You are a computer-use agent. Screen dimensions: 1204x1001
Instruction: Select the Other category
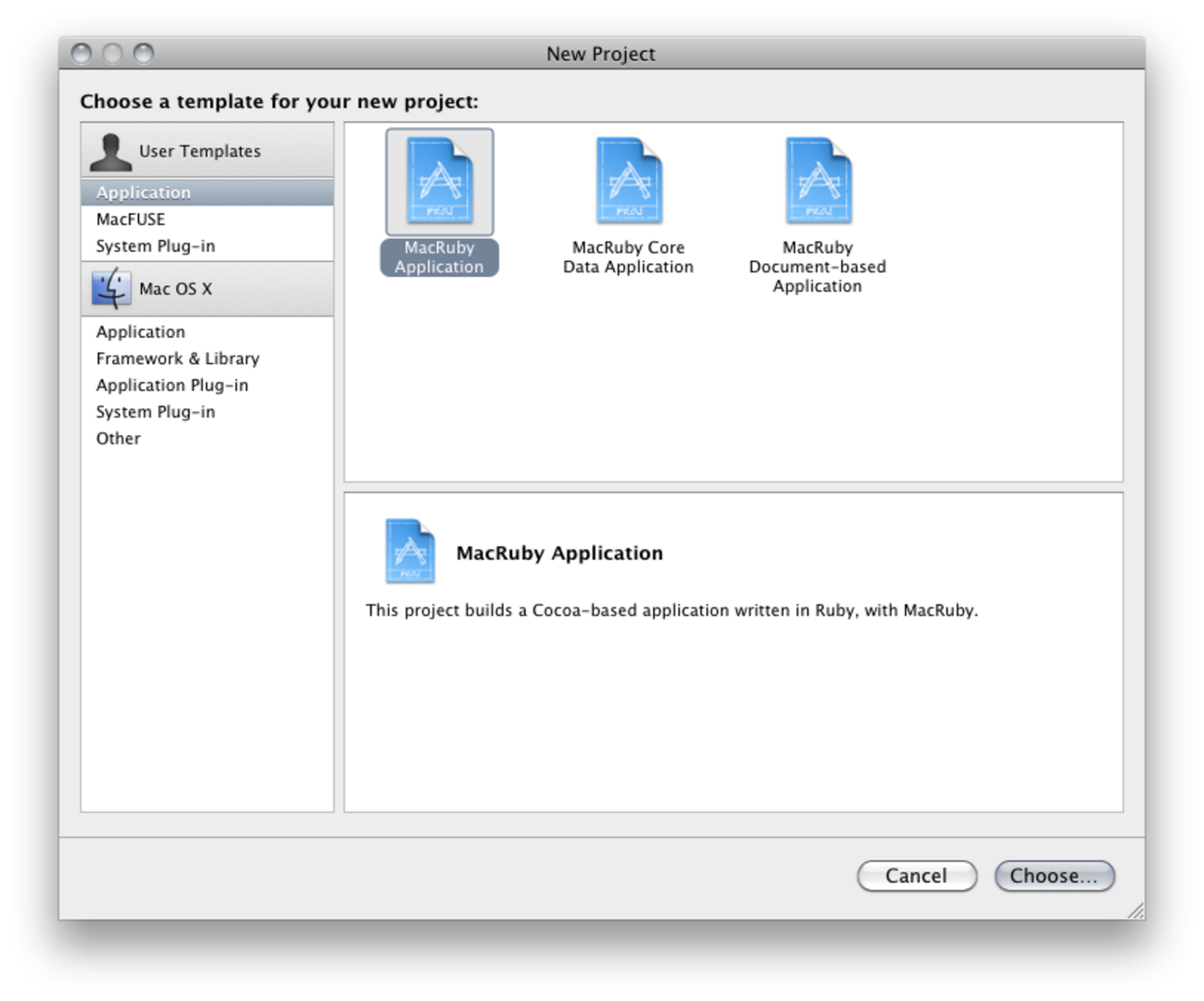point(207,439)
